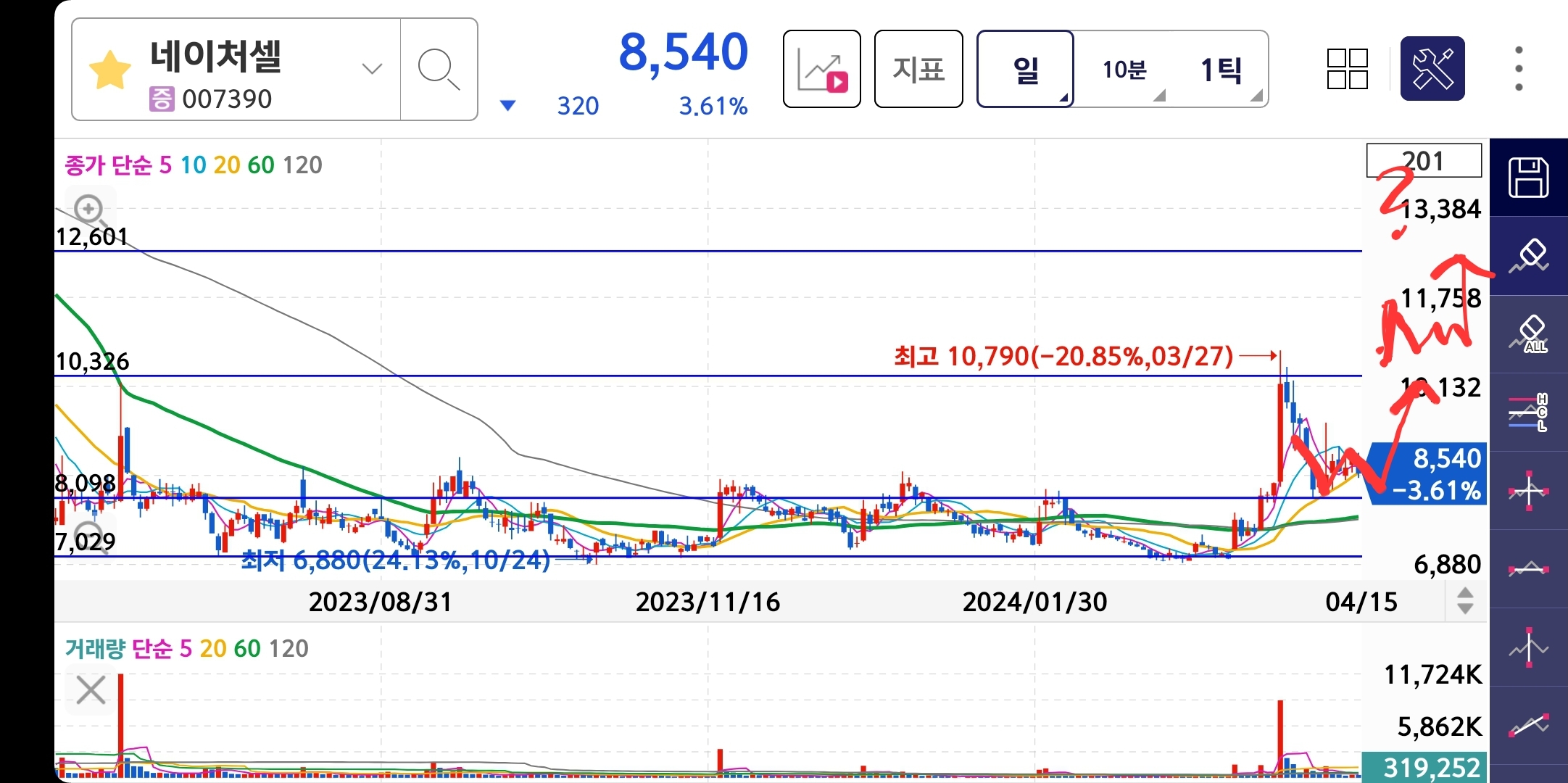Screen dimensions: 1568x783
Task: Select the crosshair line drawing tool
Action: click(1528, 491)
